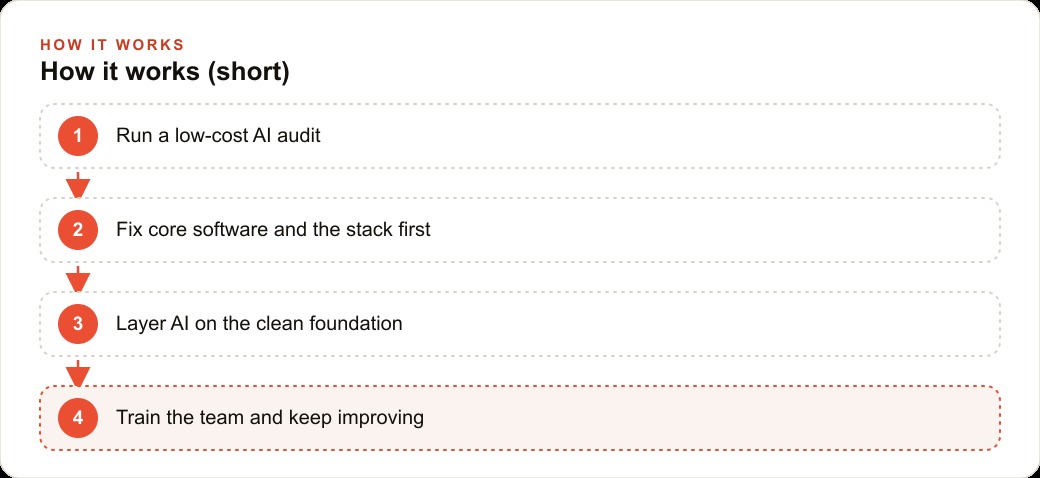The image size is (1040, 478).
Task: Select the "How it works (short)" heading
Action: click(x=165, y=72)
